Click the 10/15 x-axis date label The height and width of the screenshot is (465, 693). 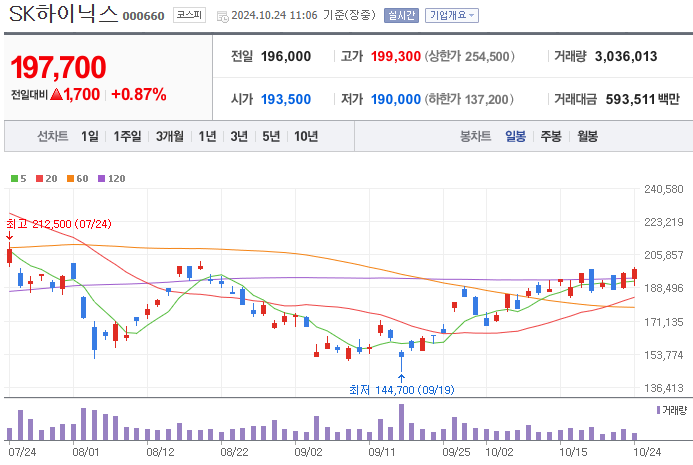tap(573, 452)
